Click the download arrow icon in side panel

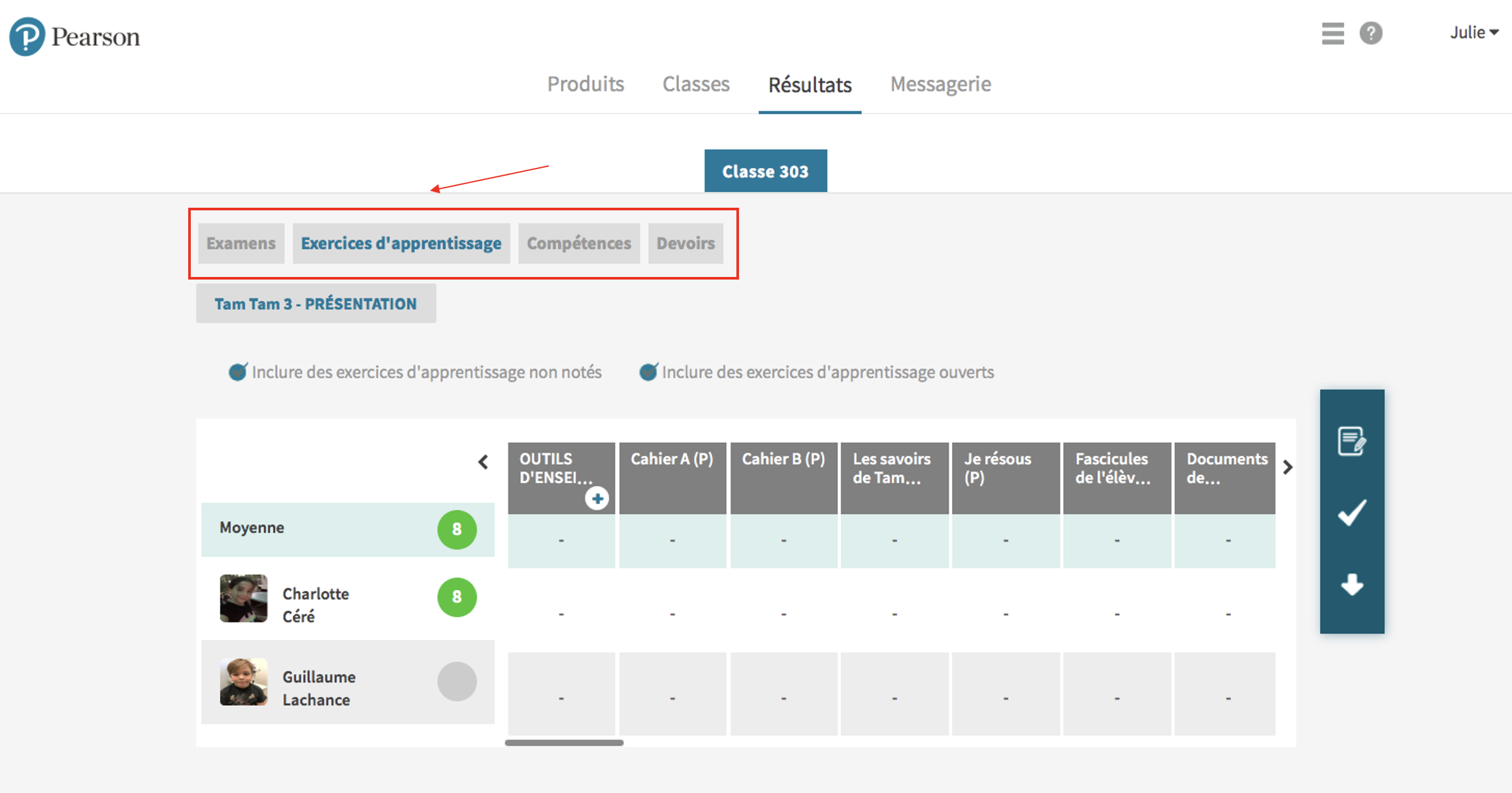pyautogui.click(x=1352, y=585)
